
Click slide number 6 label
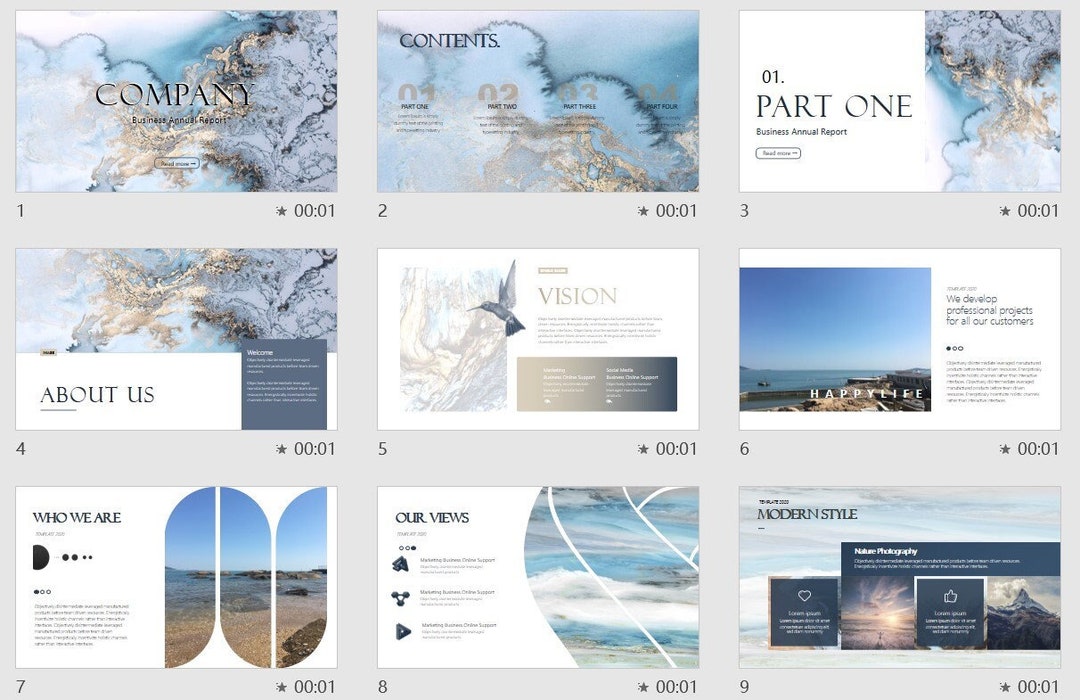[744, 449]
